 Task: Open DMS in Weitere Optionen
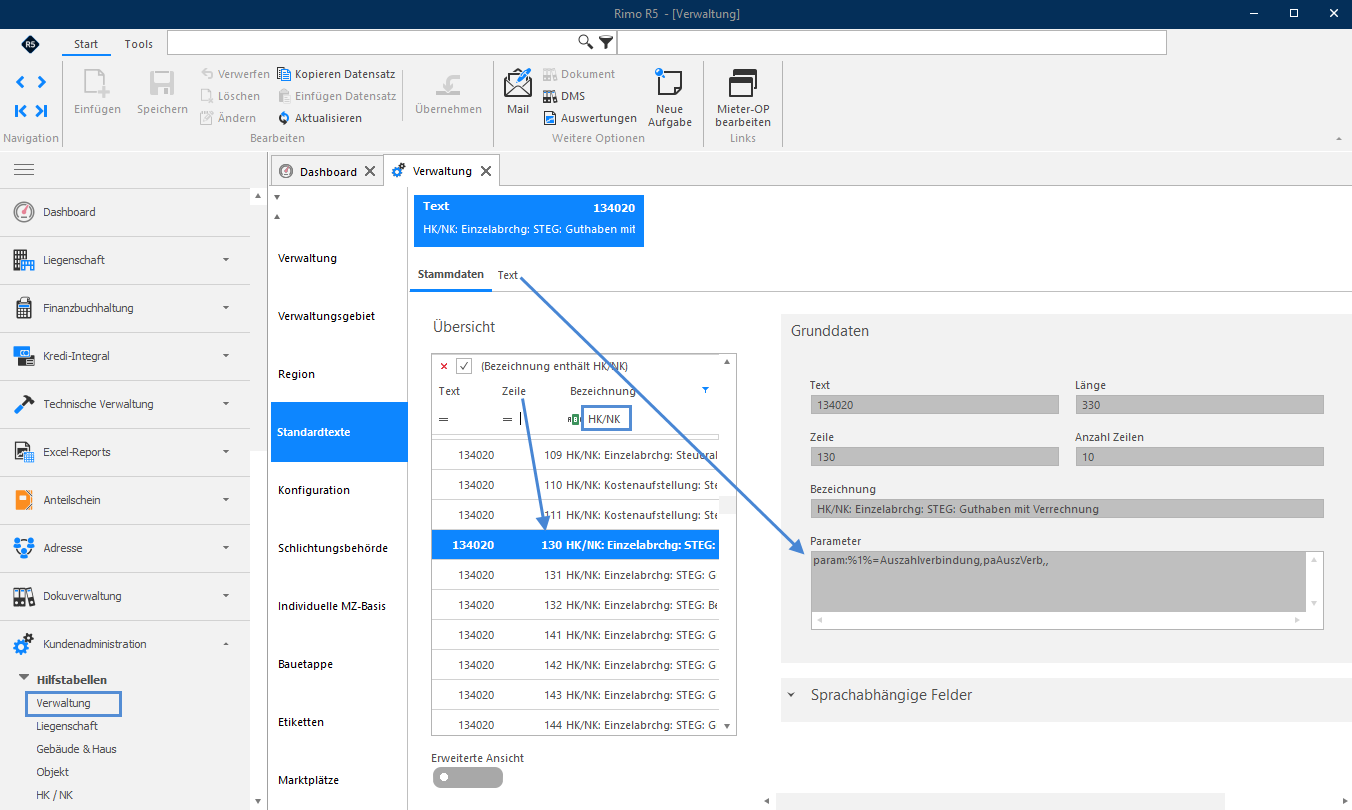(x=564, y=96)
